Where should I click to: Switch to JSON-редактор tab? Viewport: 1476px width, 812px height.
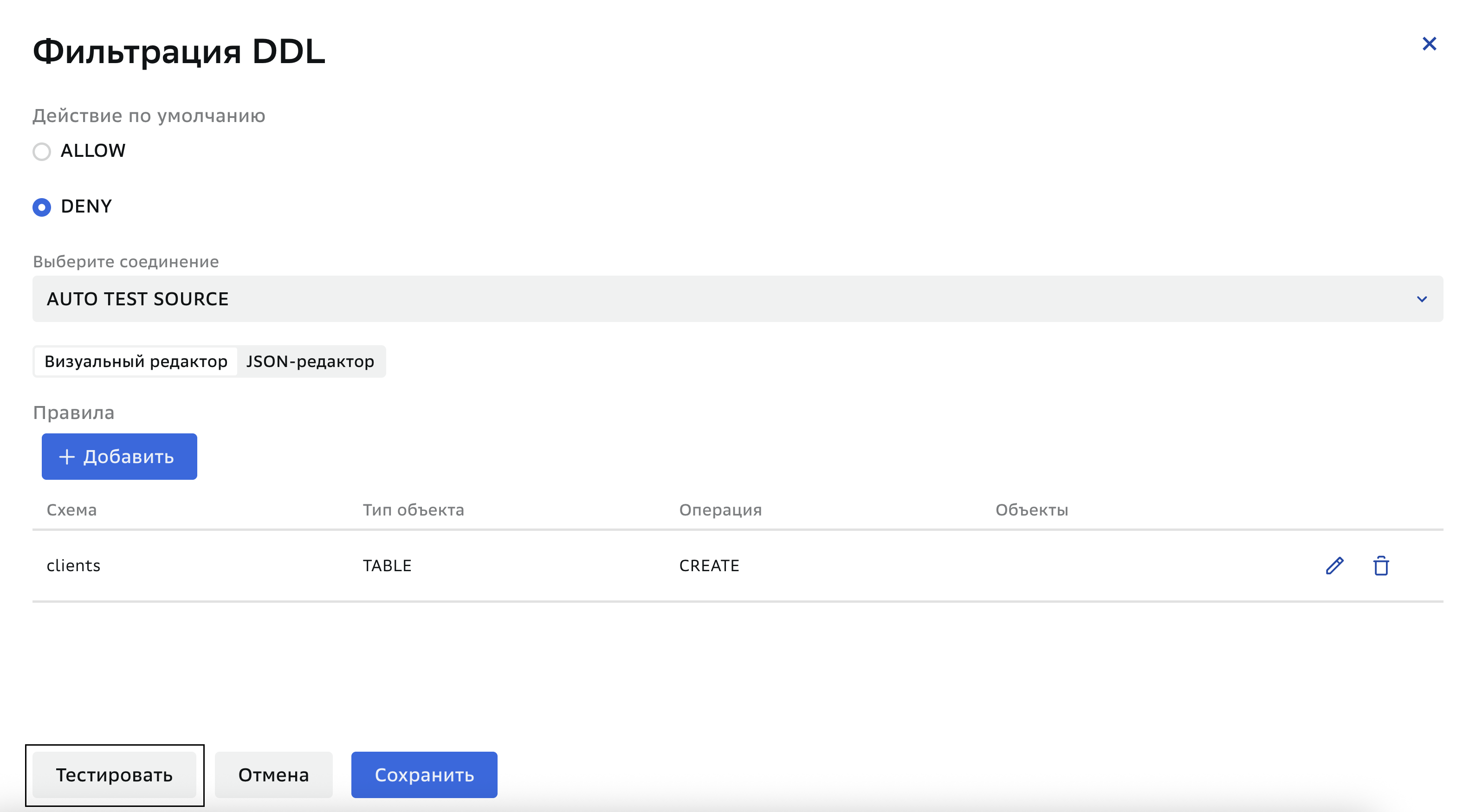click(x=310, y=362)
